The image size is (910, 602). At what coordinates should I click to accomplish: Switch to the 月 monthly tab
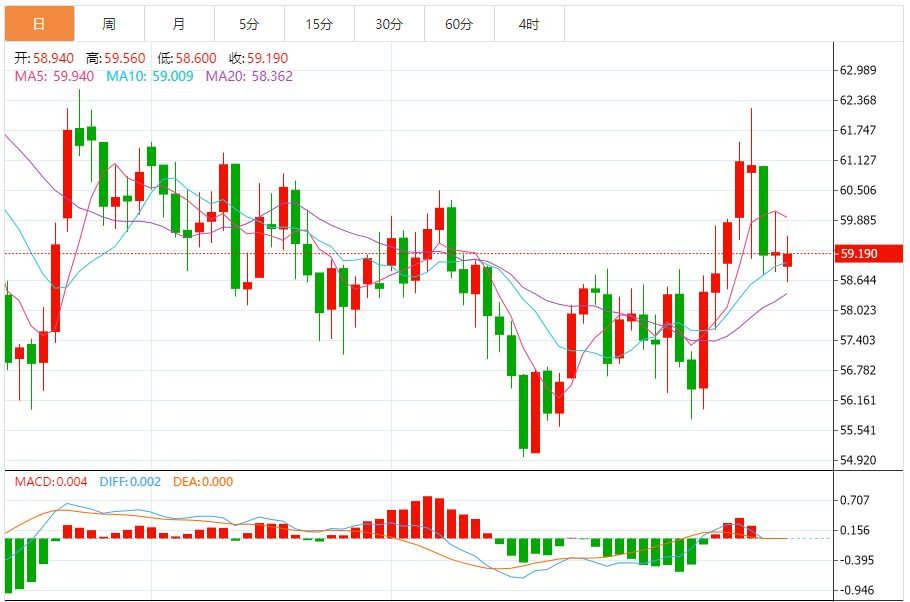[x=179, y=24]
